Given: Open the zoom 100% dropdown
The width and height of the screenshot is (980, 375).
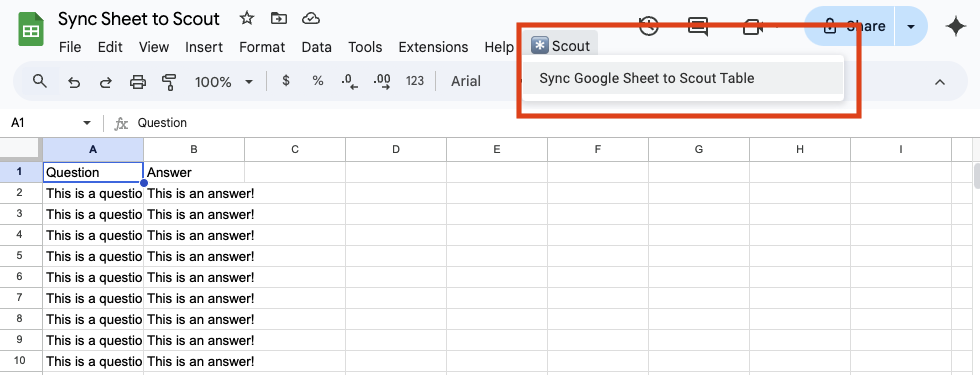Looking at the screenshot, I should [x=224, y=82].
